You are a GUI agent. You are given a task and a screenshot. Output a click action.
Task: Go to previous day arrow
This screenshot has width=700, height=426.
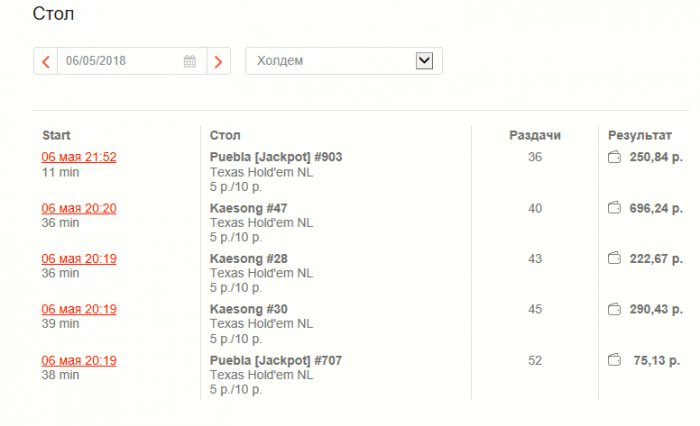[x=46, y=61]
